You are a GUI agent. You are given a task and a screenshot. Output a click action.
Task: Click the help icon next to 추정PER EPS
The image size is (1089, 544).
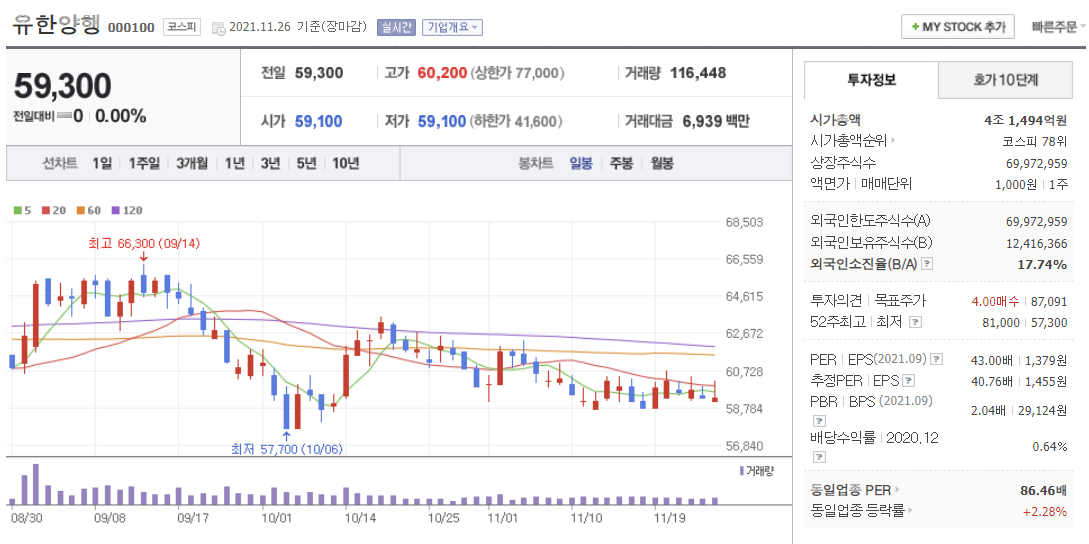tap(908, 381)
